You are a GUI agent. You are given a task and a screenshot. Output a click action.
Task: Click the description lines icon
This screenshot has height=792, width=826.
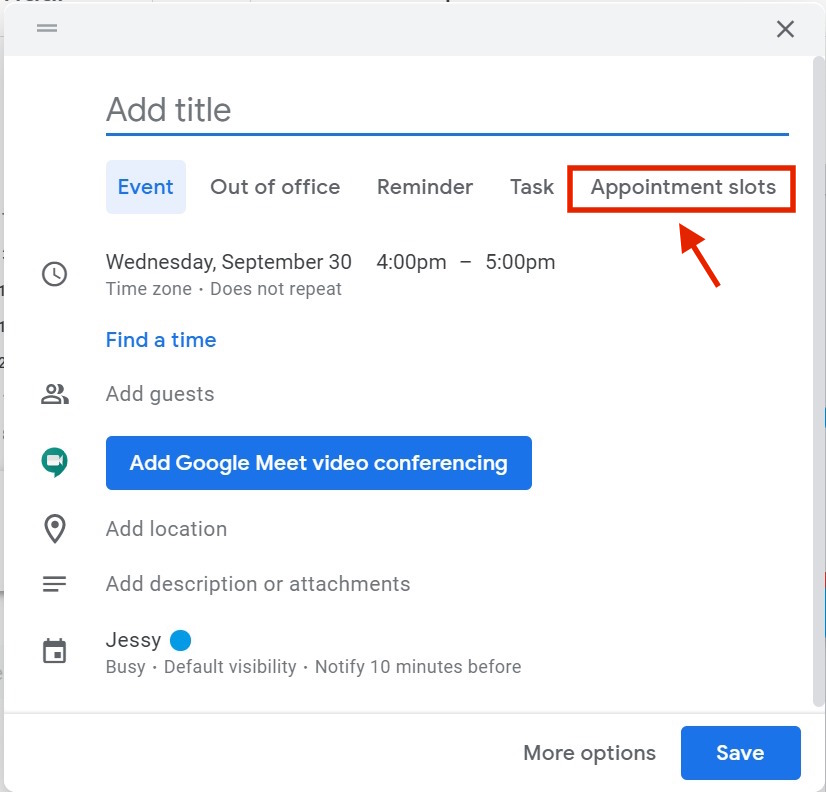pyautogui.click(x=54, y=584)
